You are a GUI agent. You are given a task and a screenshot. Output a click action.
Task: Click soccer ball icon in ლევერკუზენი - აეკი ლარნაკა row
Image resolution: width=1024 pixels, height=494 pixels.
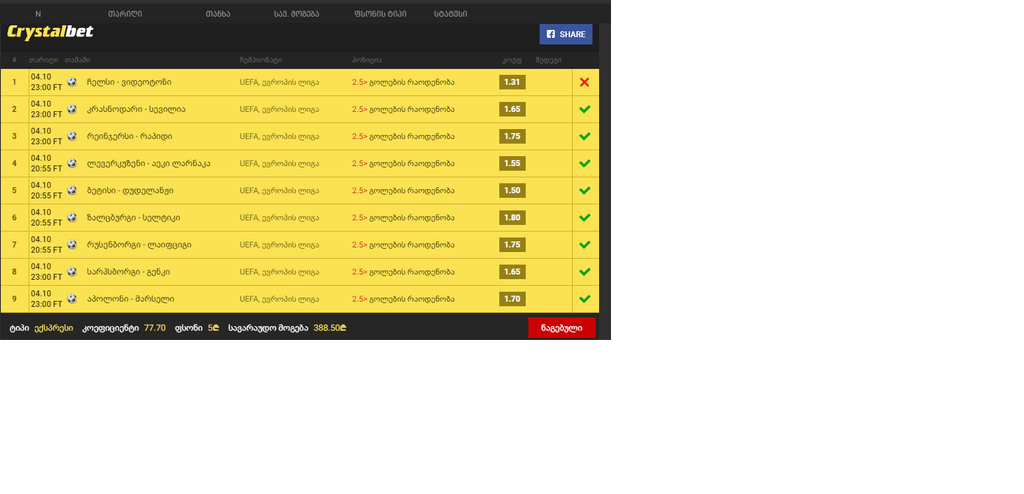tap(72, 163)
